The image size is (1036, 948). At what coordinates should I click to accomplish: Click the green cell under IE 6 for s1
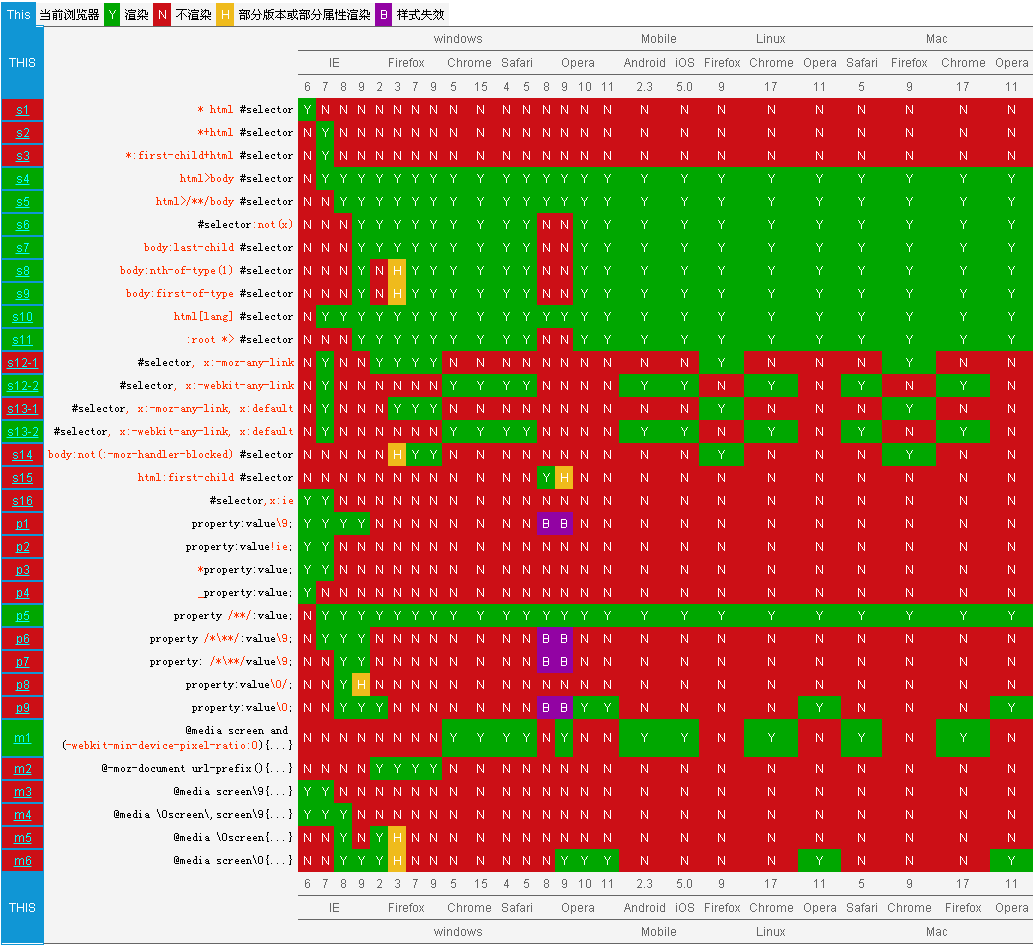click(x=307, y=110)
